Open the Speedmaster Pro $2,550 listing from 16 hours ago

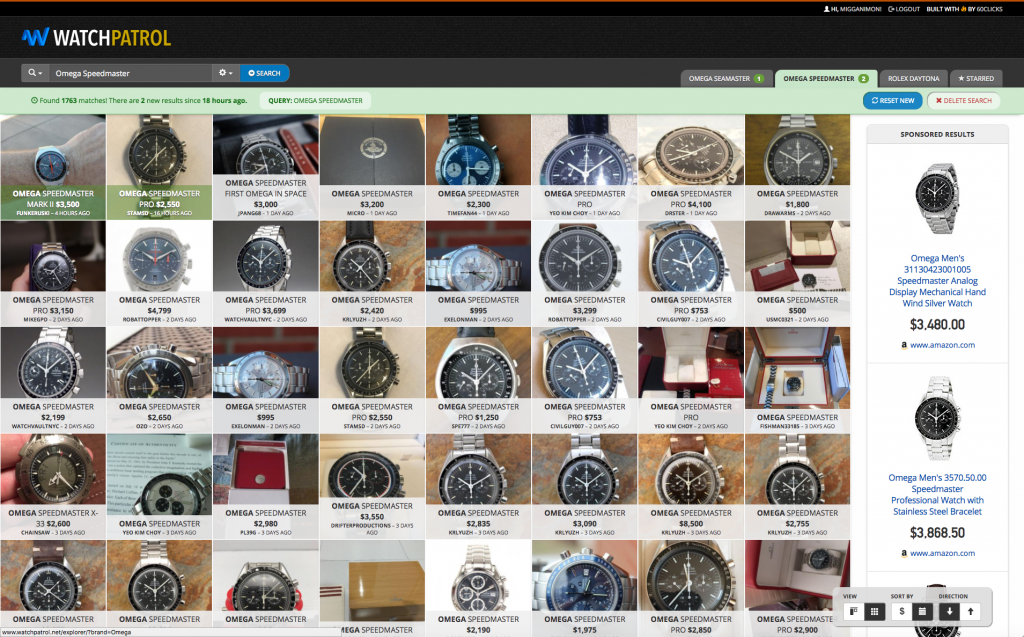point(159,167)
